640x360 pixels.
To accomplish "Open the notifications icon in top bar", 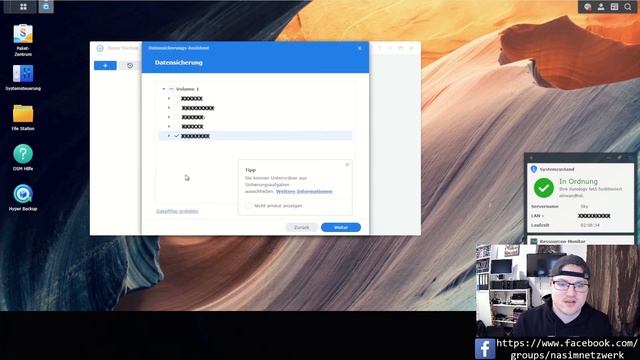I will (587, 7).
